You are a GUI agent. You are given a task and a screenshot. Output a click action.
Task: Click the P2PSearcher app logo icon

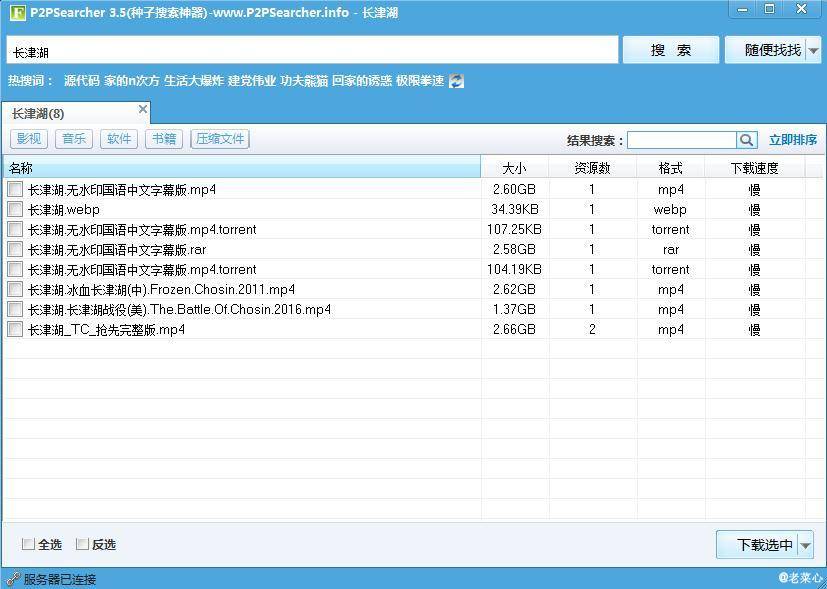point(17,12)
